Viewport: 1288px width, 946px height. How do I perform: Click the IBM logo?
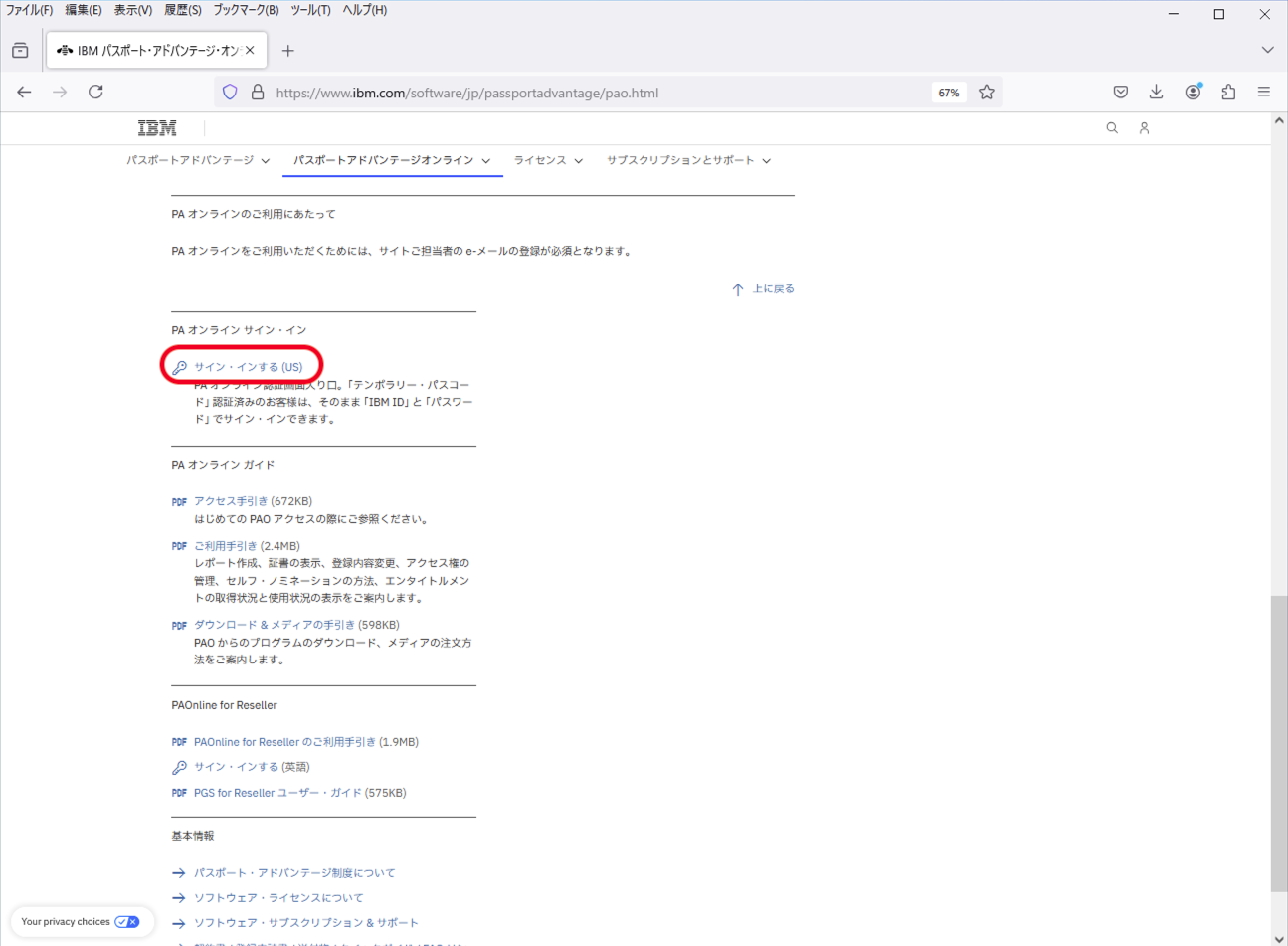pos(157,128)
